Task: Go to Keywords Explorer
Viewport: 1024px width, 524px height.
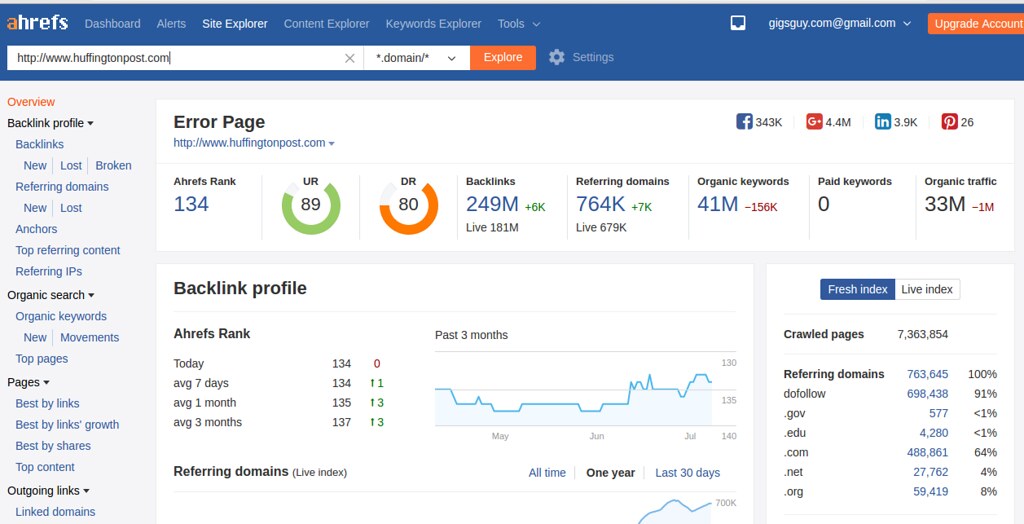Action: click(433, 23)
